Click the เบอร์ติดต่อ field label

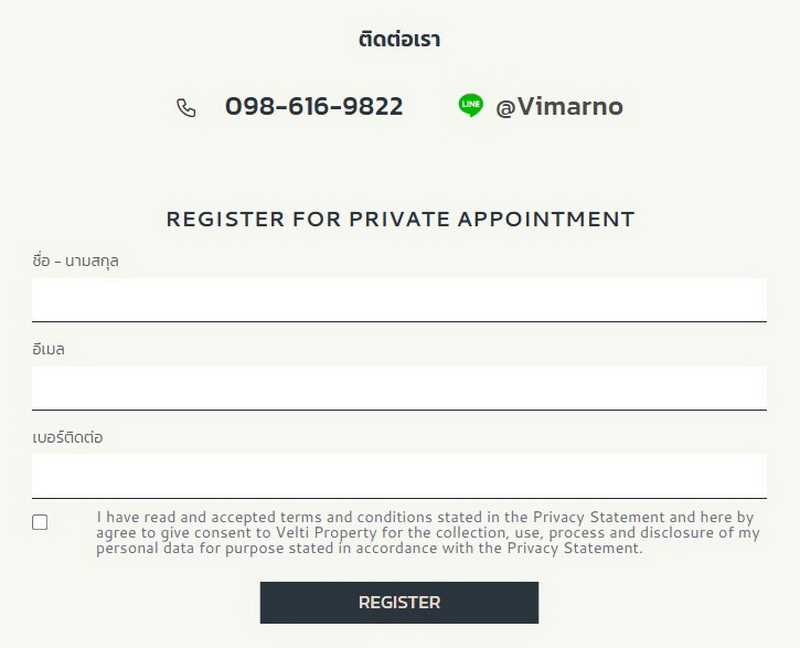[67, 437]
